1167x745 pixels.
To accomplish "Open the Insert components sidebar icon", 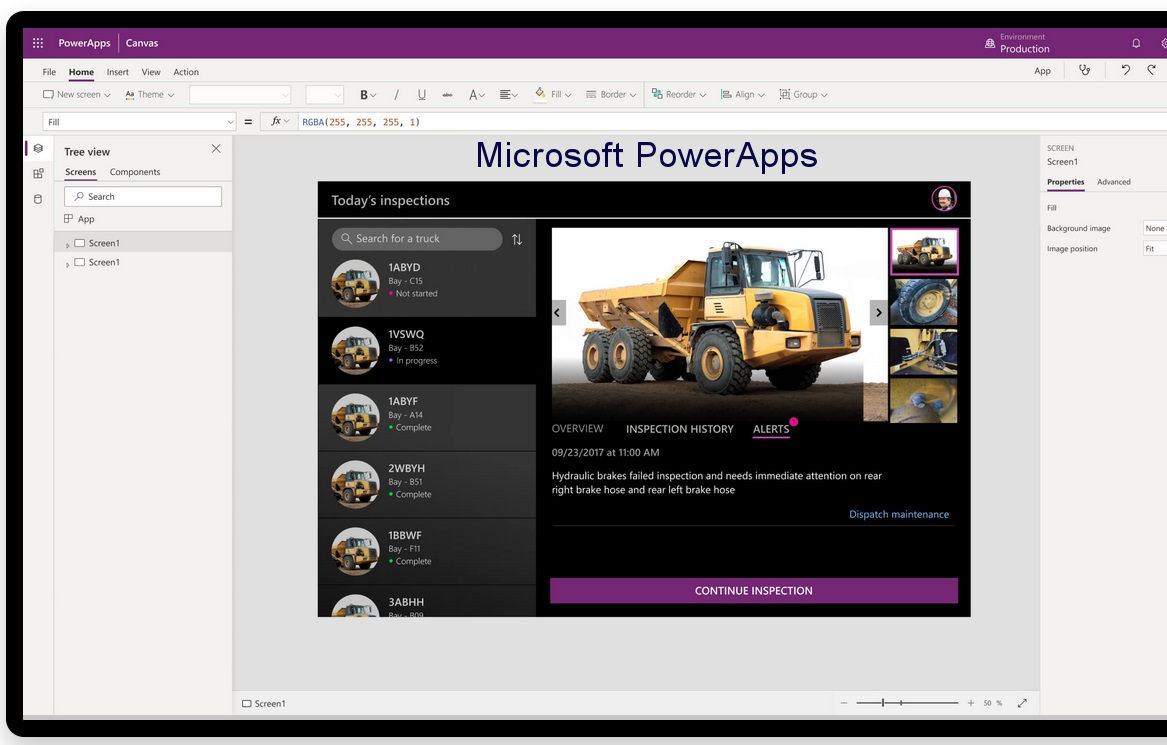I will [x=38, y=173].
